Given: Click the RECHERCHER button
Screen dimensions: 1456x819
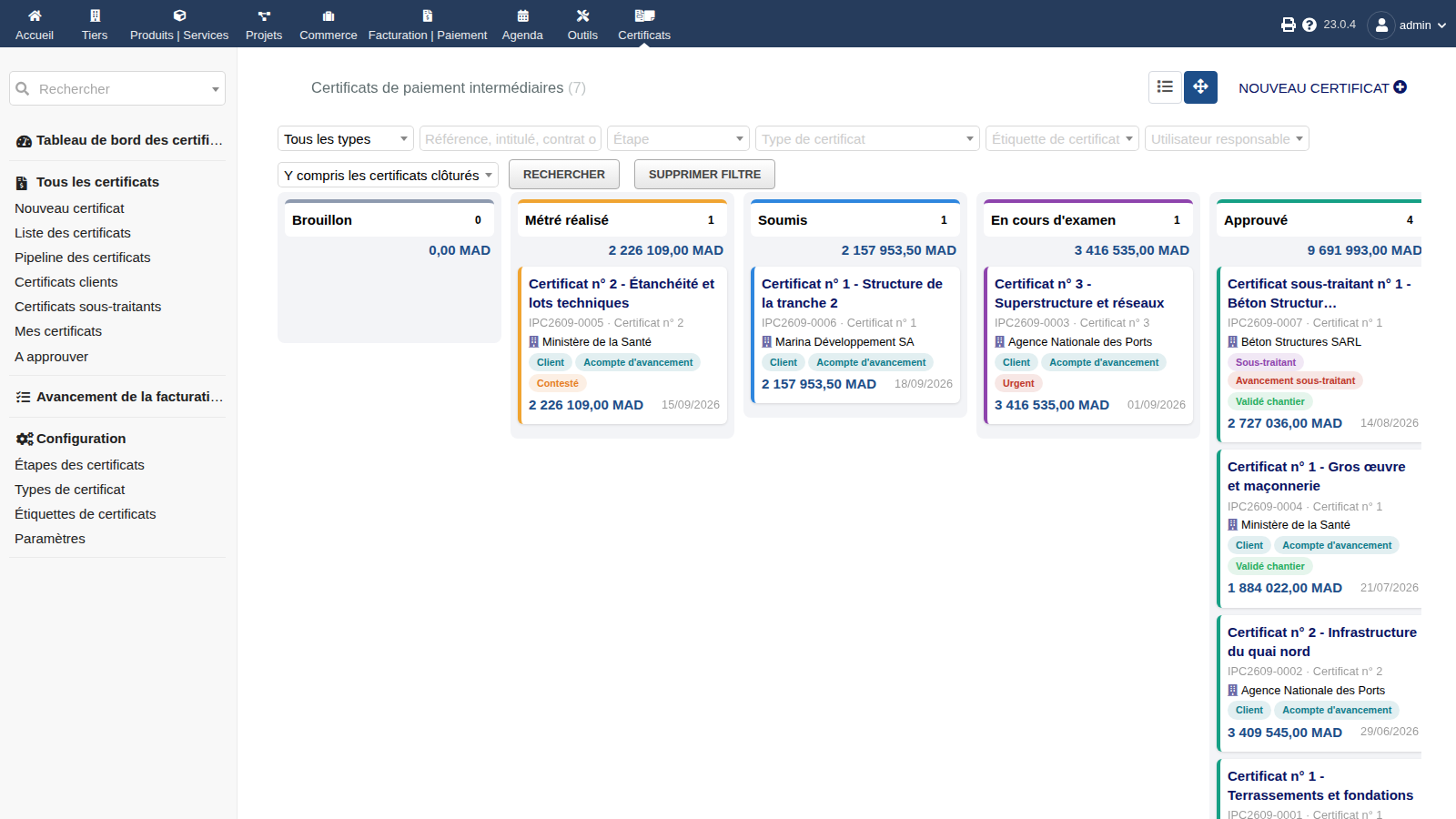Looking at the screenshot, I should pyautogui.click(x=564, y=174).
